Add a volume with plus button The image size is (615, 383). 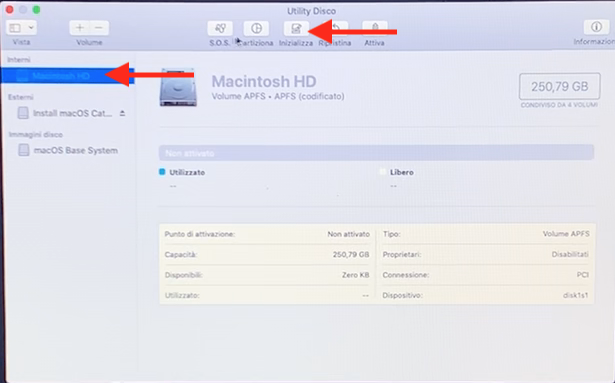[80, 28]
